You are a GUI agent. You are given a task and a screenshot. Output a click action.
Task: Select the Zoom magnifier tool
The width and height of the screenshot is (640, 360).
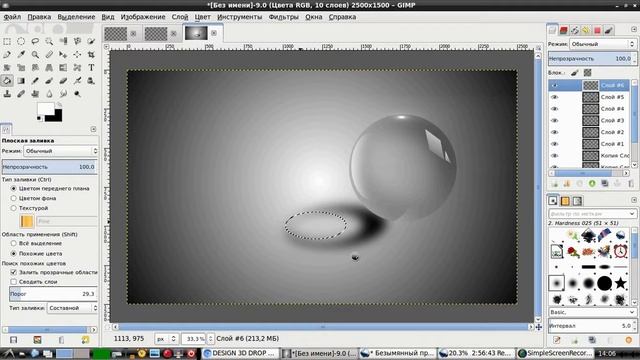click(35, 54)
